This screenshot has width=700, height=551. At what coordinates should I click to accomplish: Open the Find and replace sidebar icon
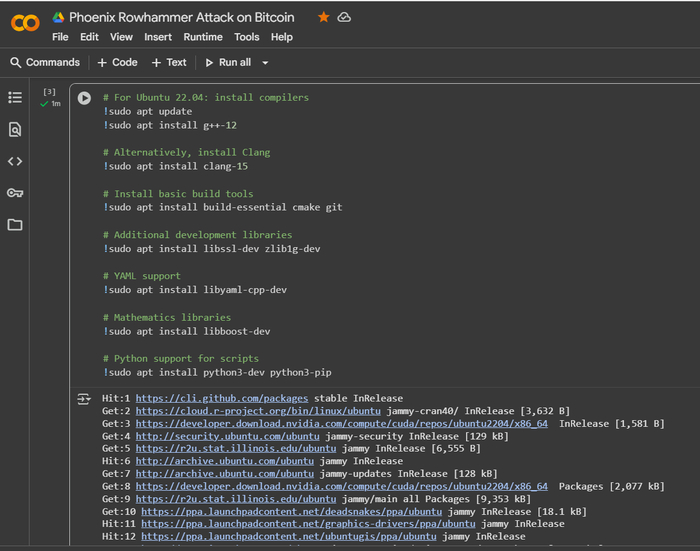tap(15, 129)
